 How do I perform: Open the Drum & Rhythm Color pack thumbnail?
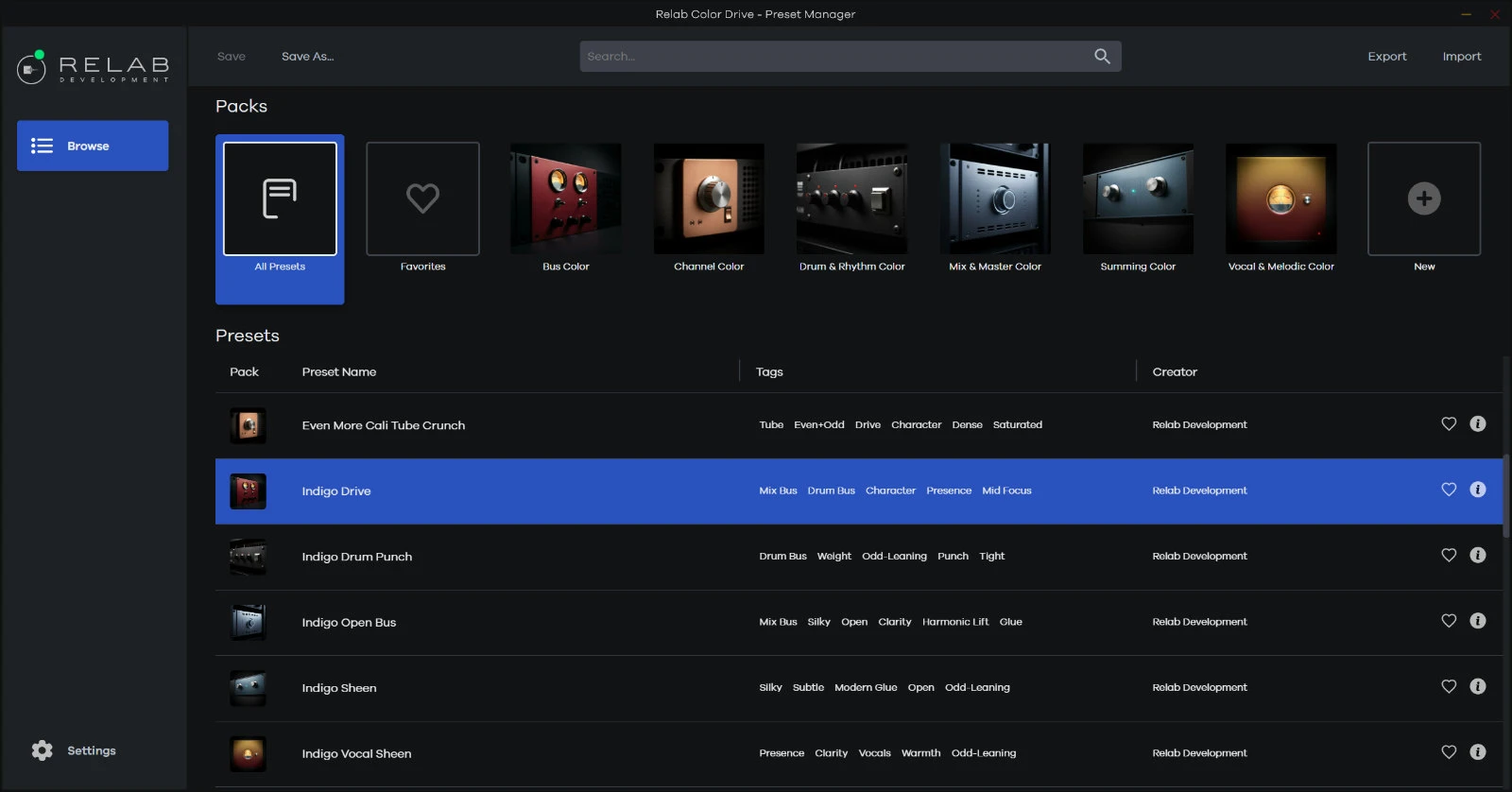pos(851,199)
